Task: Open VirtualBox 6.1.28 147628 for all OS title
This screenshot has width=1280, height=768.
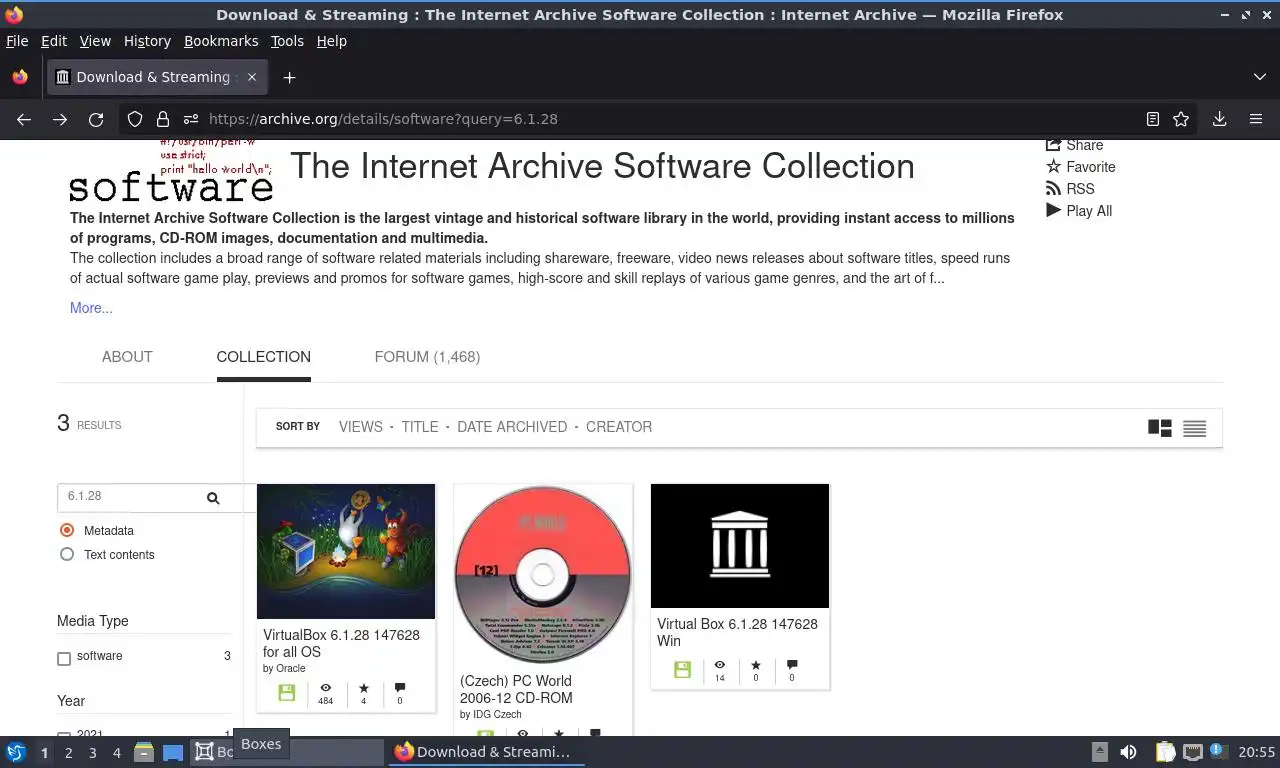Action: pos(341,643)
